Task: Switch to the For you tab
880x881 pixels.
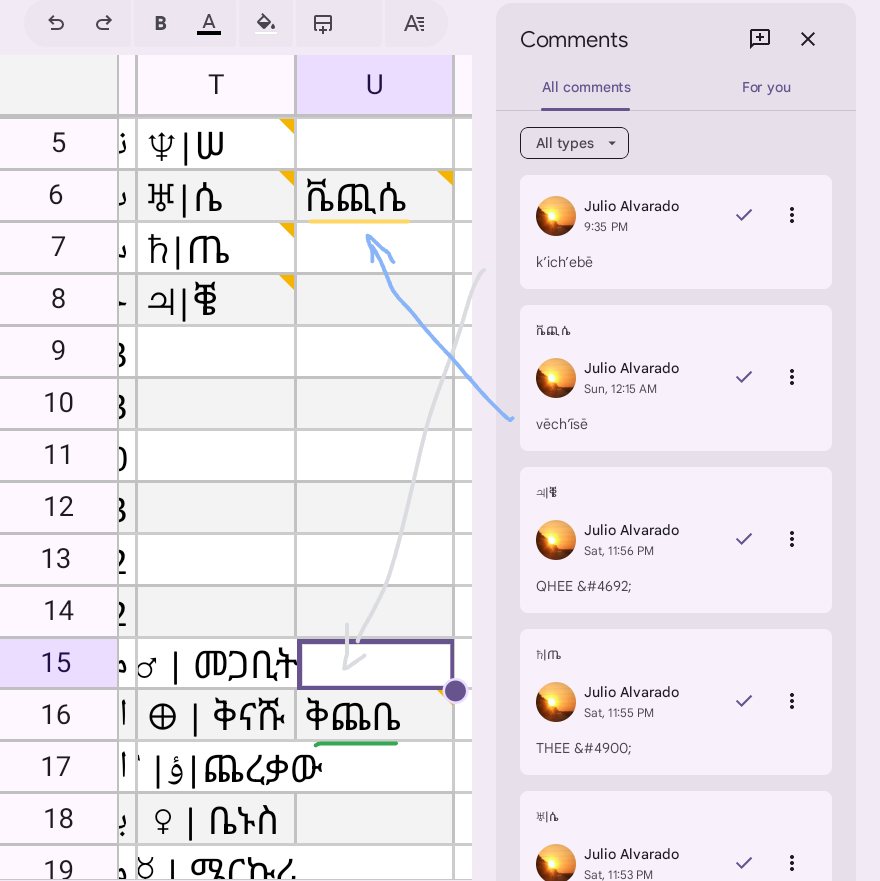Action: pyautogui.click(x=766, y=88)
